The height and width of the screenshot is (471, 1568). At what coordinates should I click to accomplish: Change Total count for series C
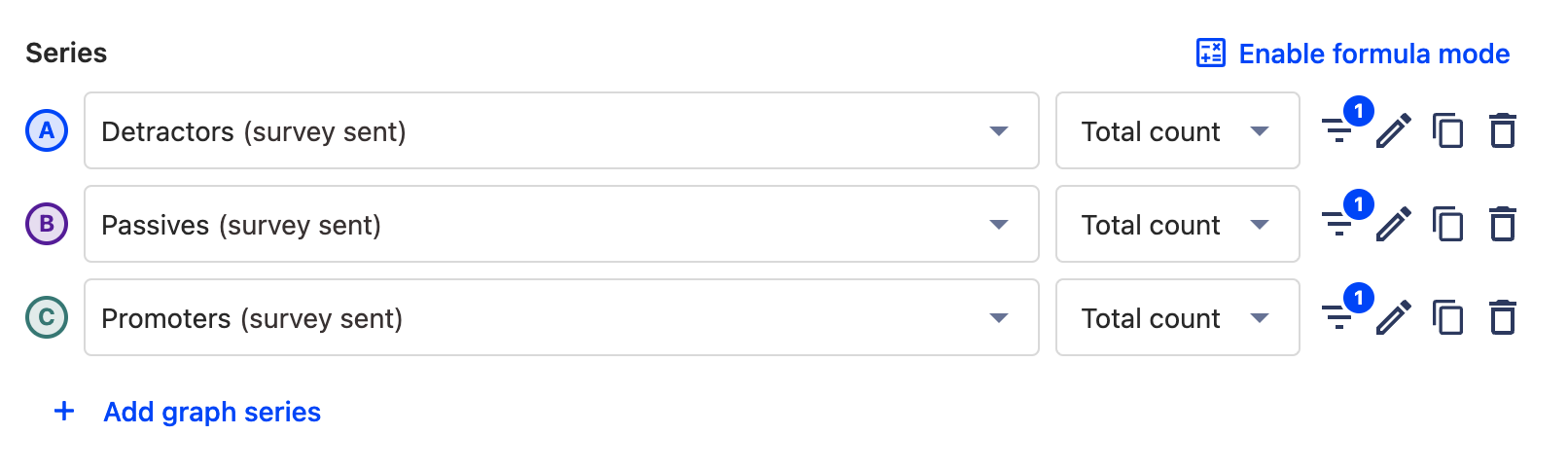pyautogui.click(x=1177, y=317)
